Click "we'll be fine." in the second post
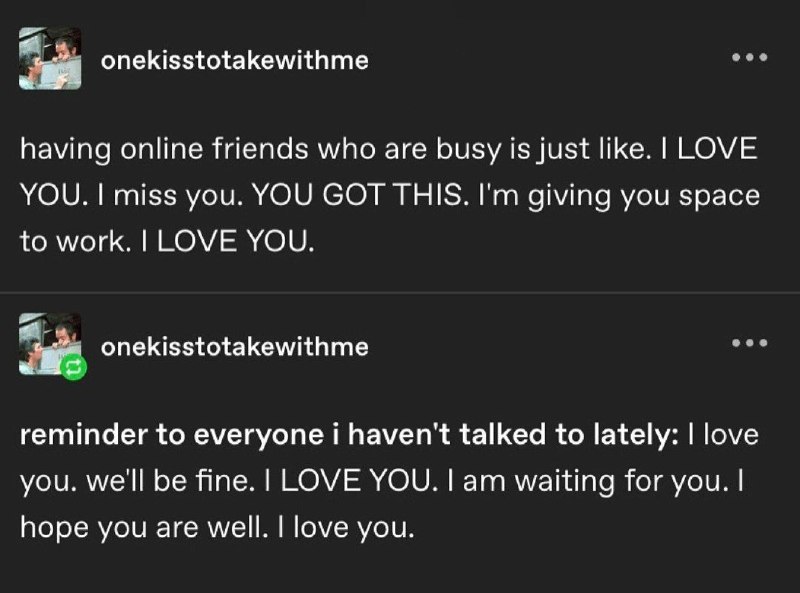The height and width of the screenshot is (593, 800). coord(170,481)
